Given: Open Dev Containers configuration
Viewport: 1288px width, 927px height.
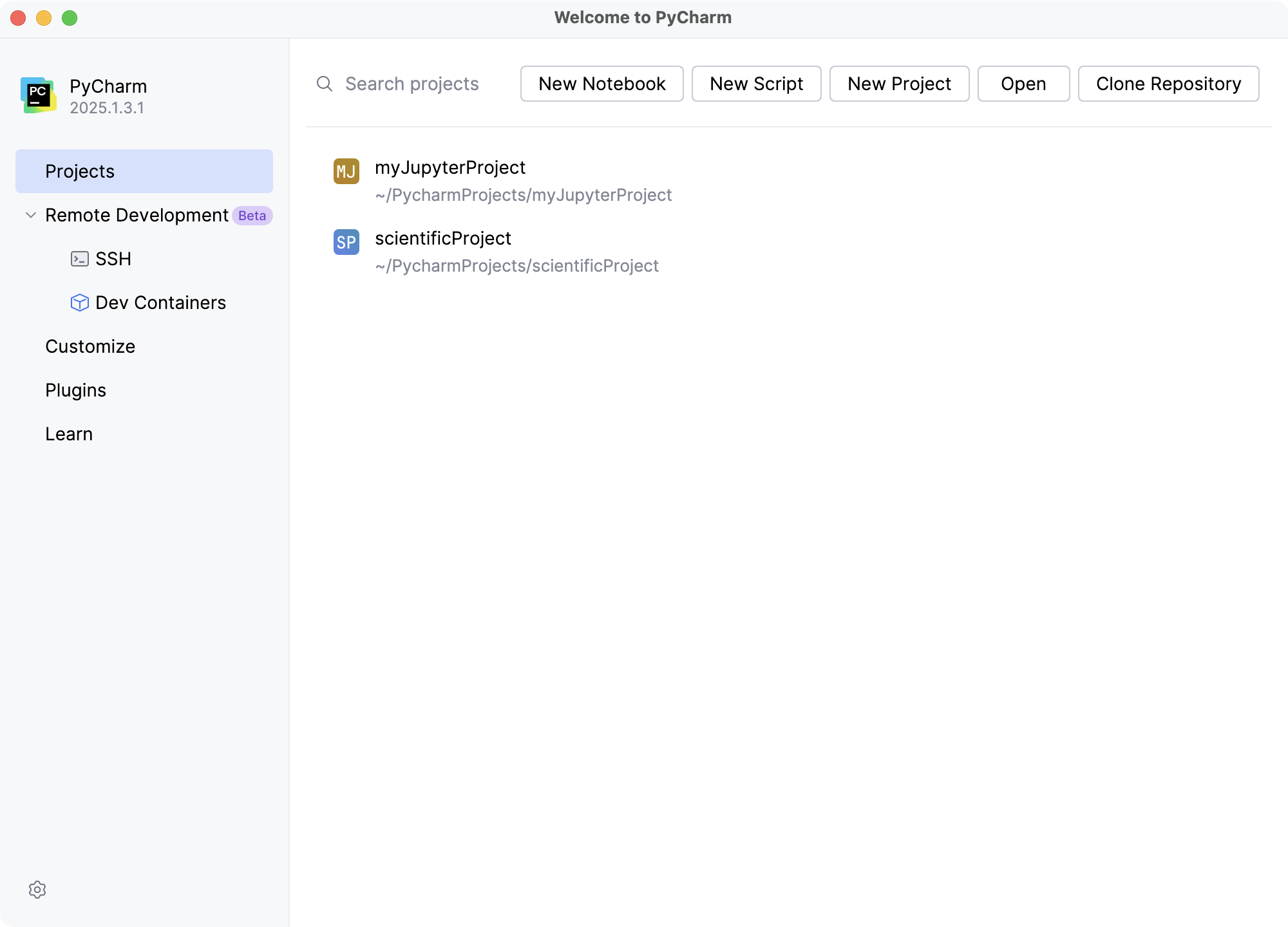Looking at the screenshot, I should pos(160,303).
